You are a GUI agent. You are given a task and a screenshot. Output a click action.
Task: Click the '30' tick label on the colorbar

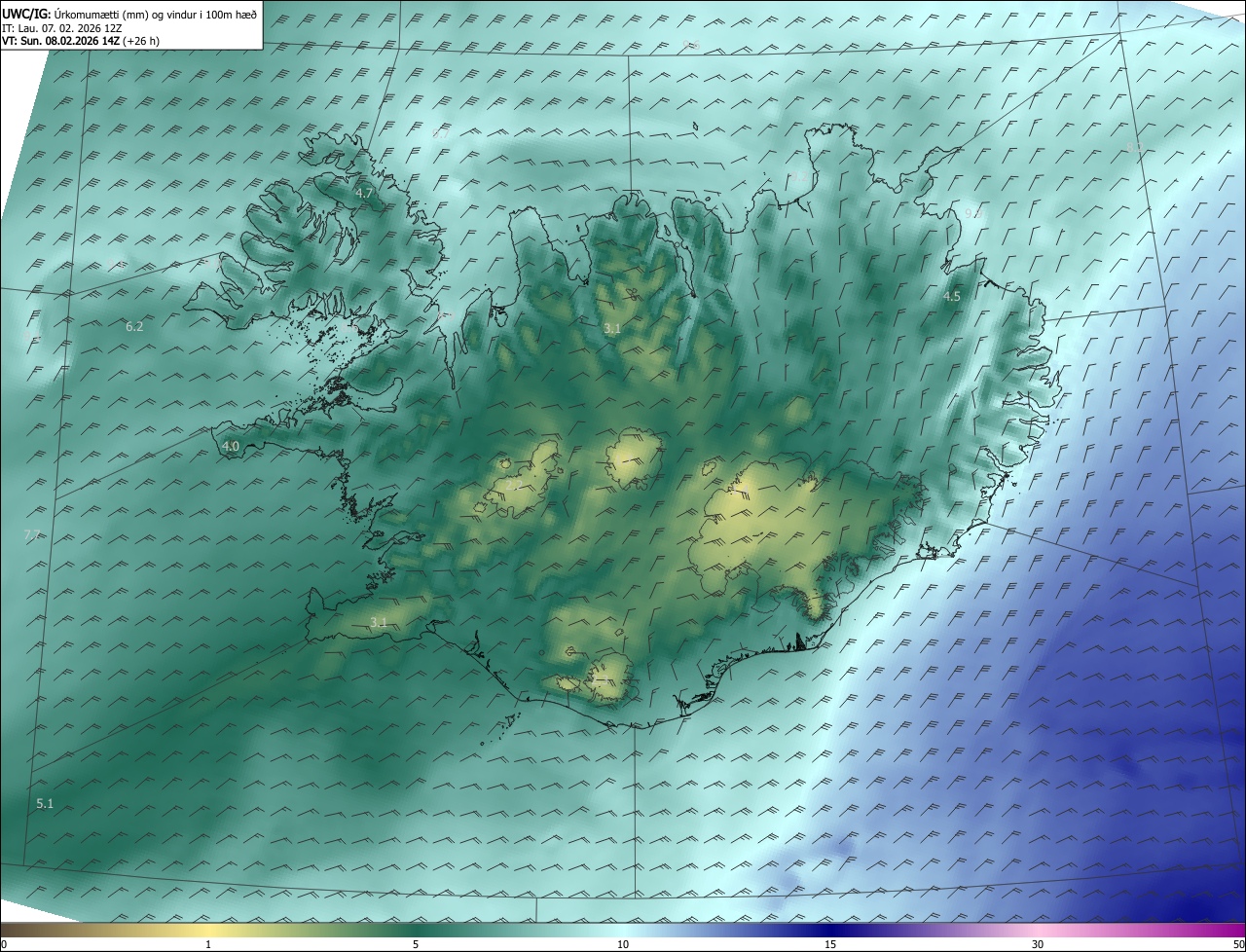[1038, 945]
